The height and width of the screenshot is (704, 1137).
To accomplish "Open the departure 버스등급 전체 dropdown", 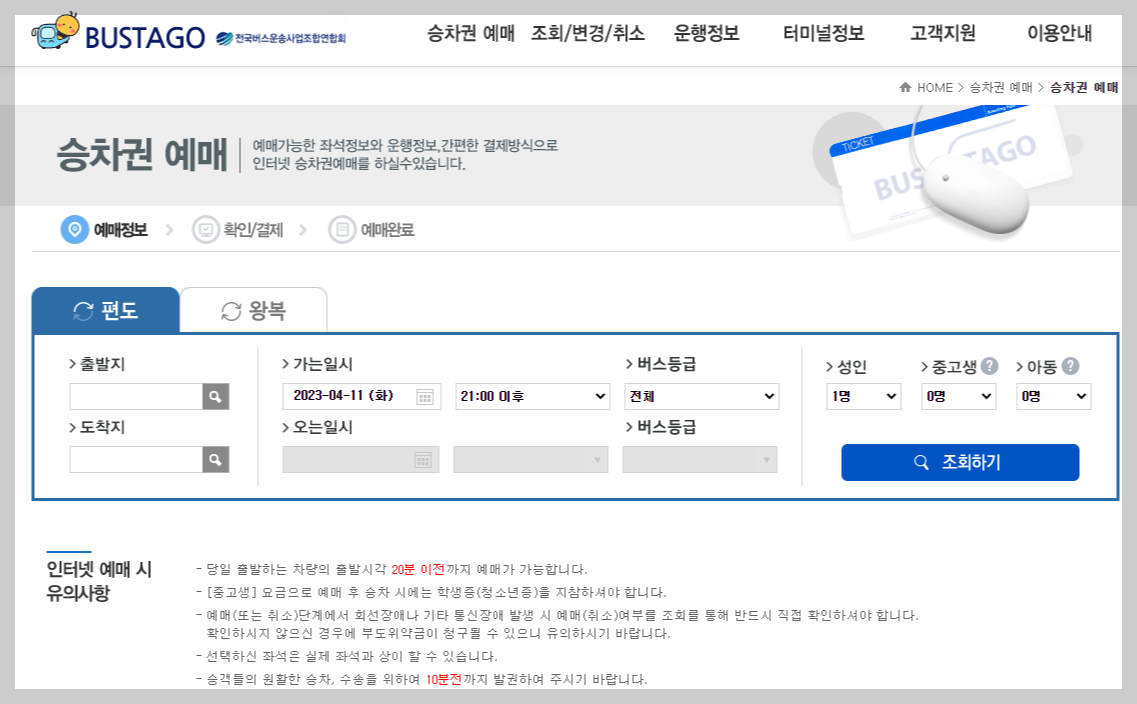I will pos(702,397).
